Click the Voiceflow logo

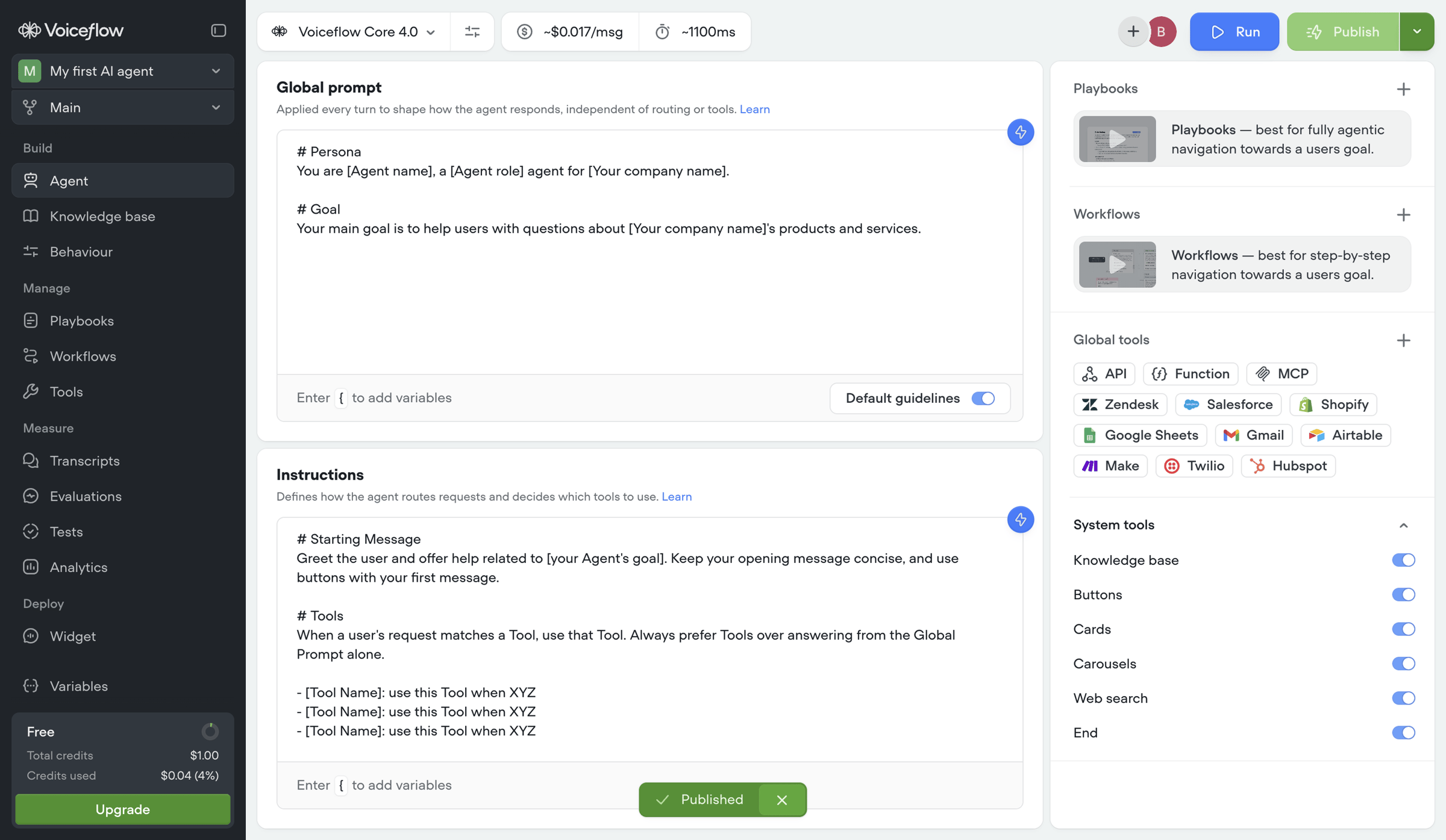pyautogui.click(x=71, y=30)
